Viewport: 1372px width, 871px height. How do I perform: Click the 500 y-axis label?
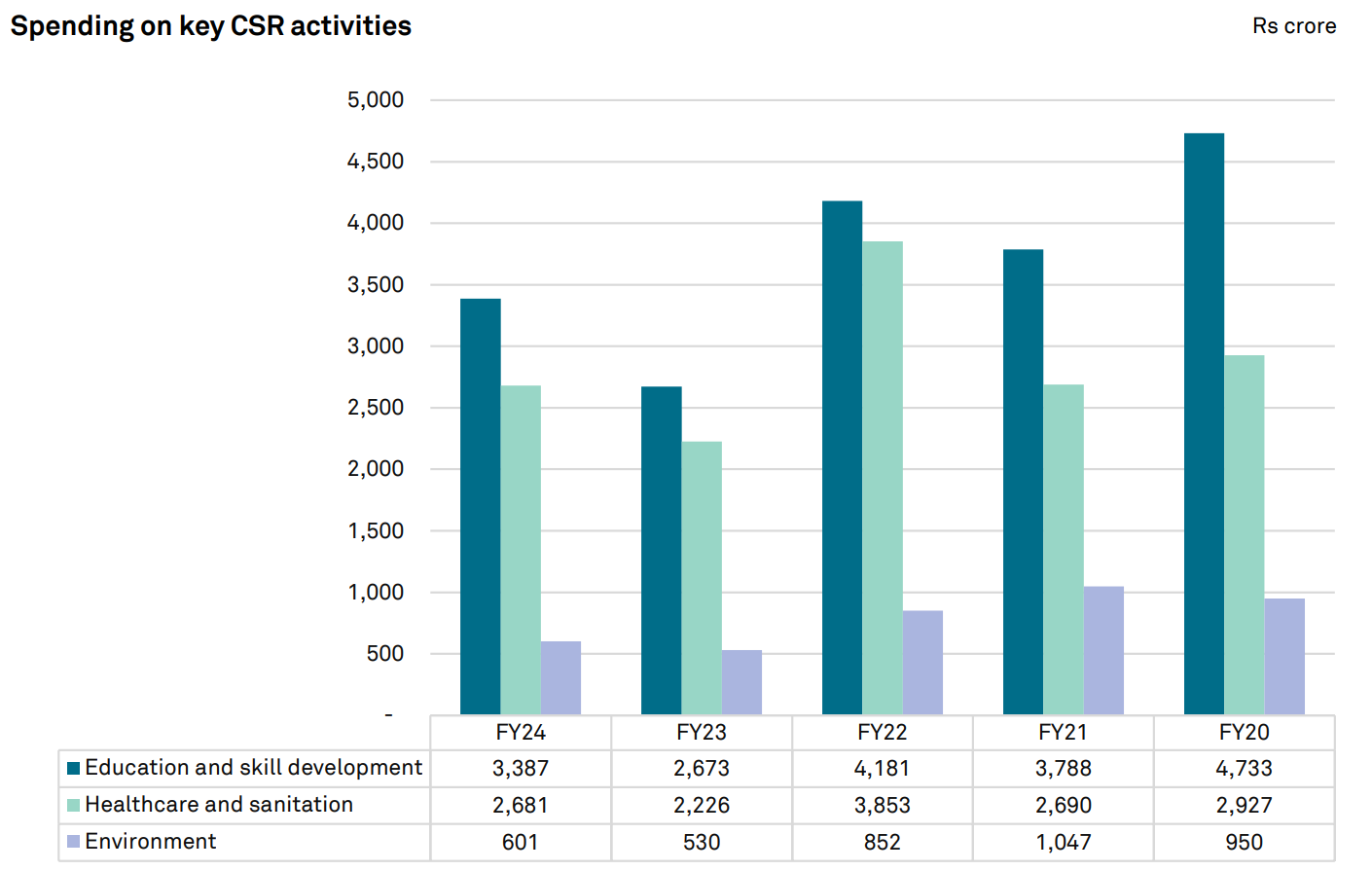pyautogui.click(x=385, y=654)
